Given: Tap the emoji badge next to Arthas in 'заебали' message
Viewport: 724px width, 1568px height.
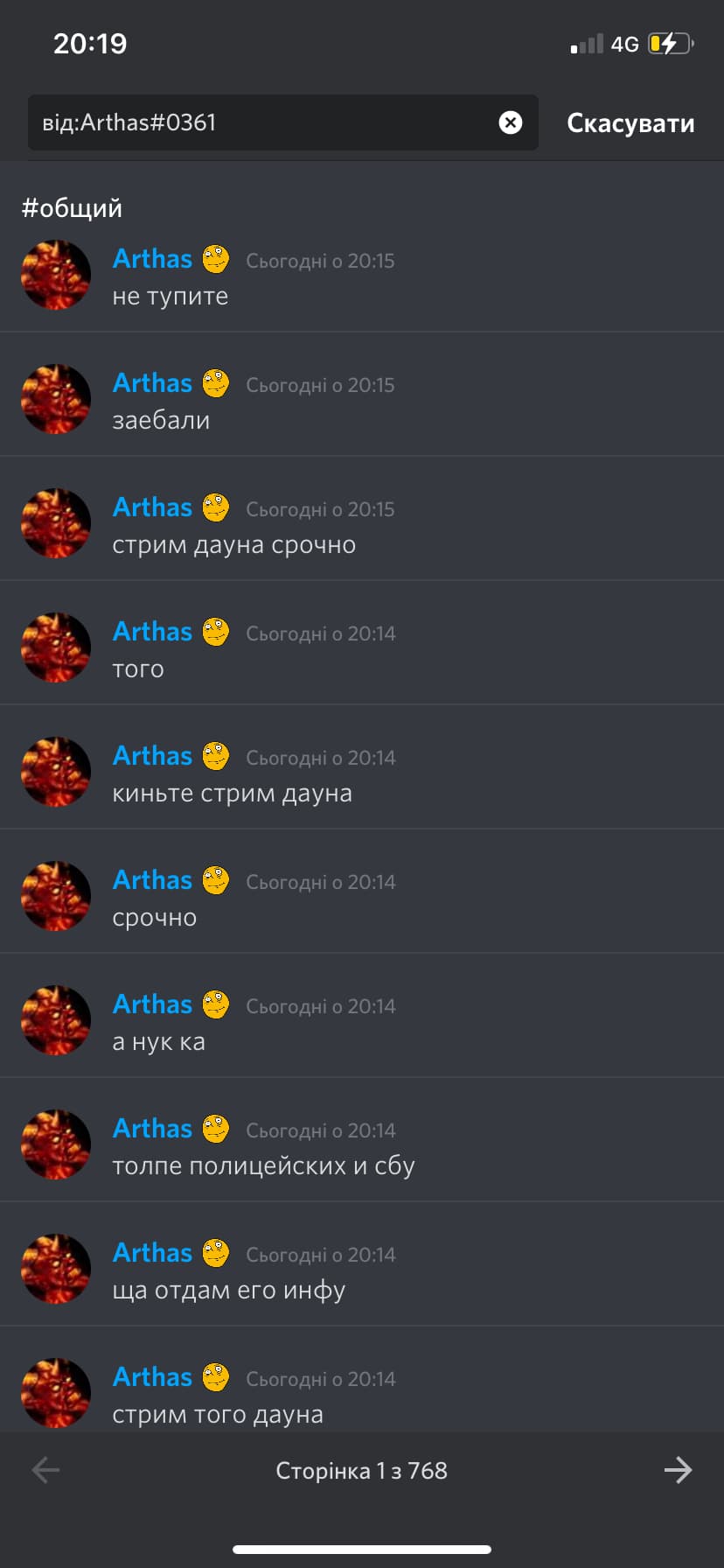Looking at the screenshot, I should click(216, 383).
